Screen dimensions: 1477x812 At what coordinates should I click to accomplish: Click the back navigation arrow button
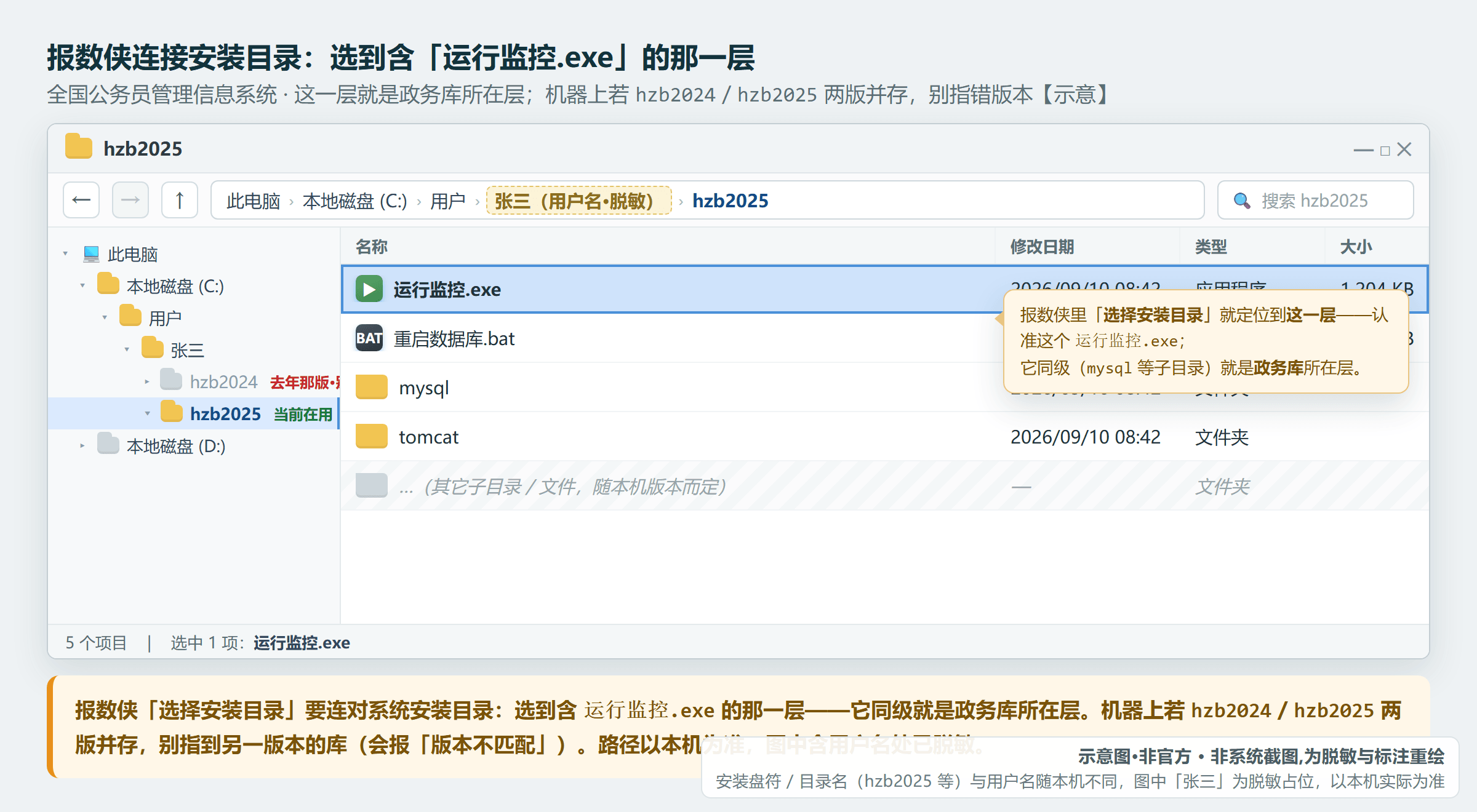click(x=81, y=200)
